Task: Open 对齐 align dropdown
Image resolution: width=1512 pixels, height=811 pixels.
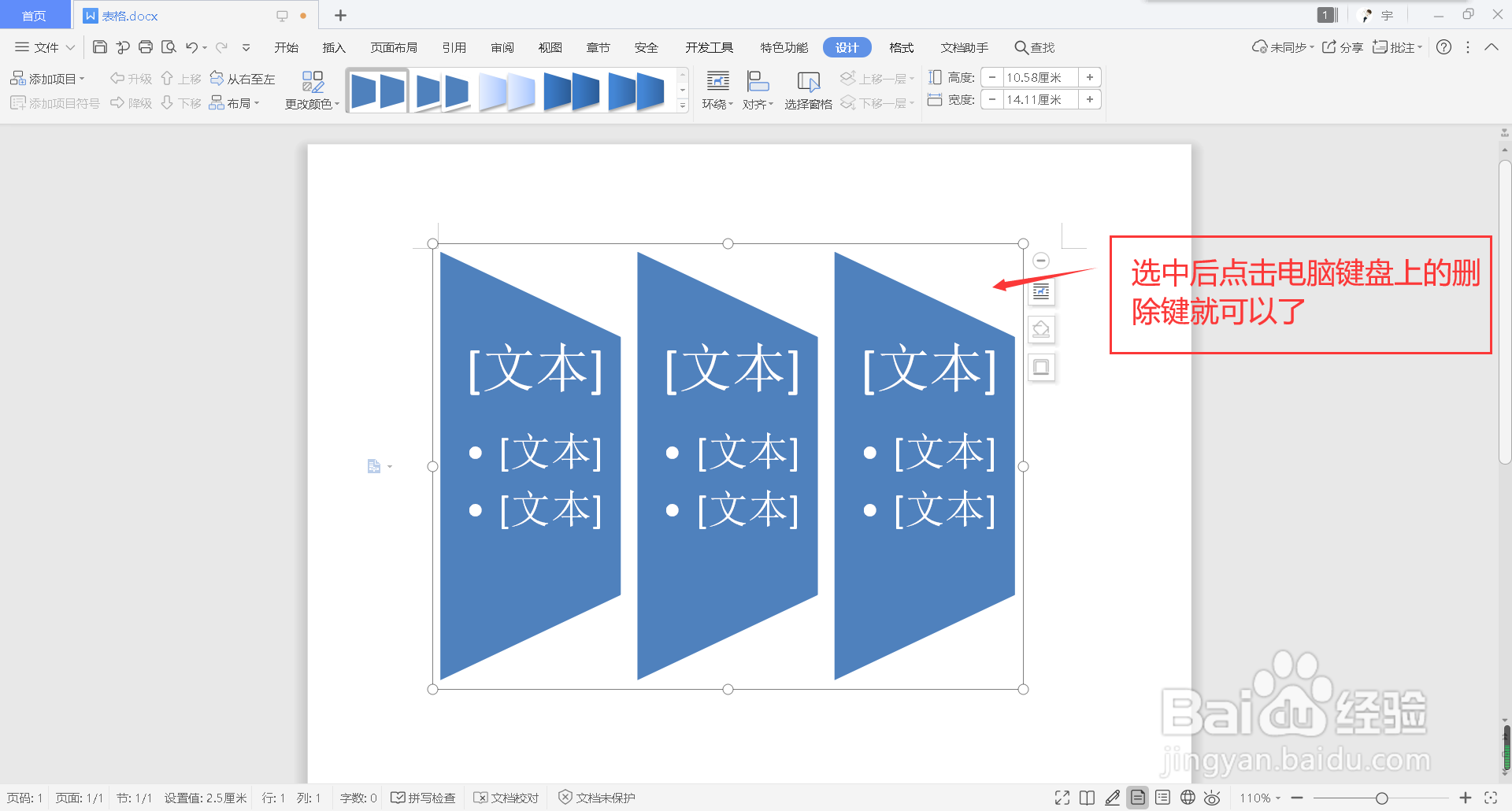Action: [x=758, y=91]
